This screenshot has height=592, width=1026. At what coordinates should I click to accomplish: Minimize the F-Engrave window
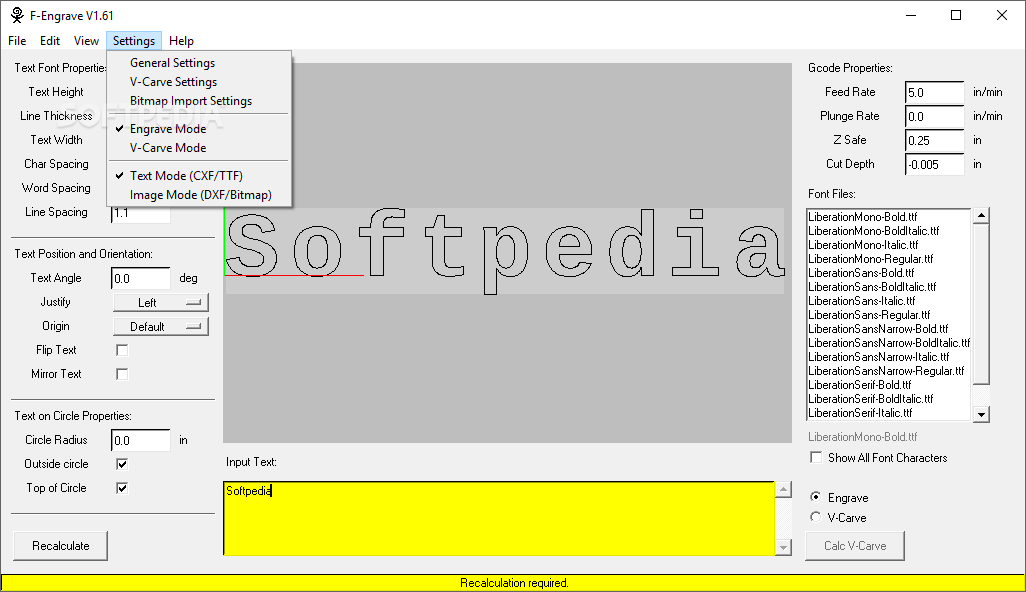911,15
